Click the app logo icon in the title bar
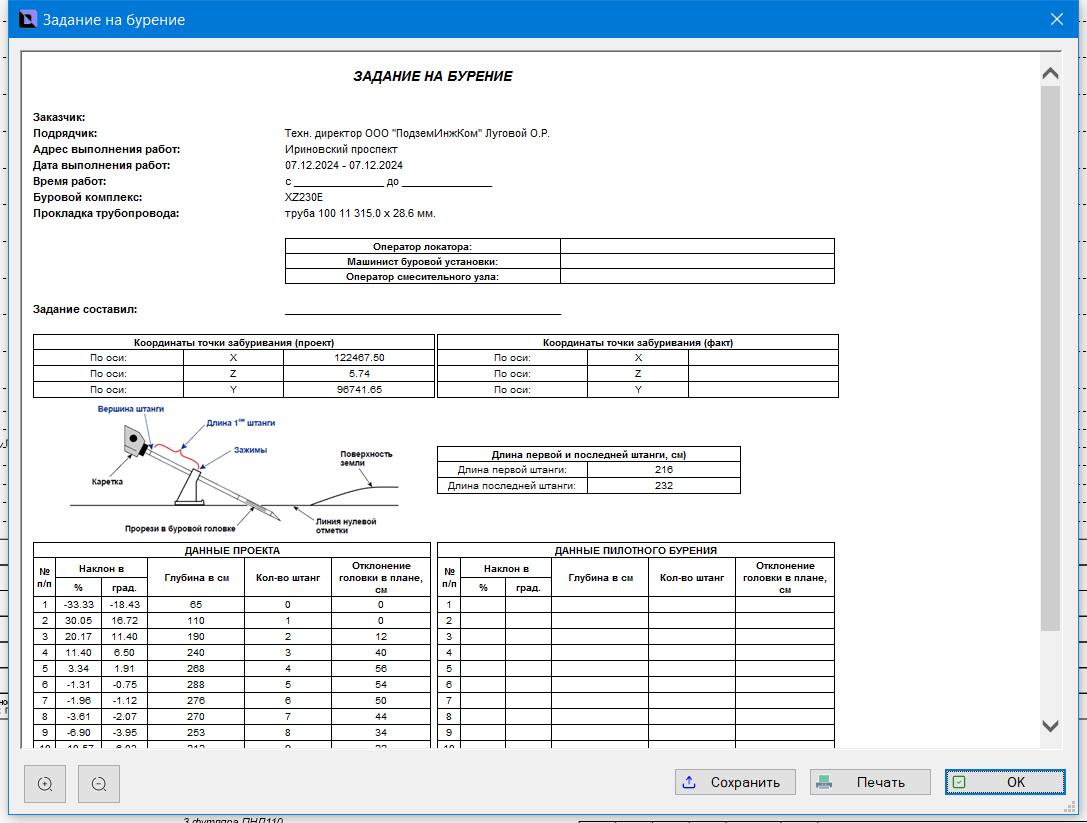This screenshot has height=823, width=1087. pyautogui.click(x=28, y=19)
